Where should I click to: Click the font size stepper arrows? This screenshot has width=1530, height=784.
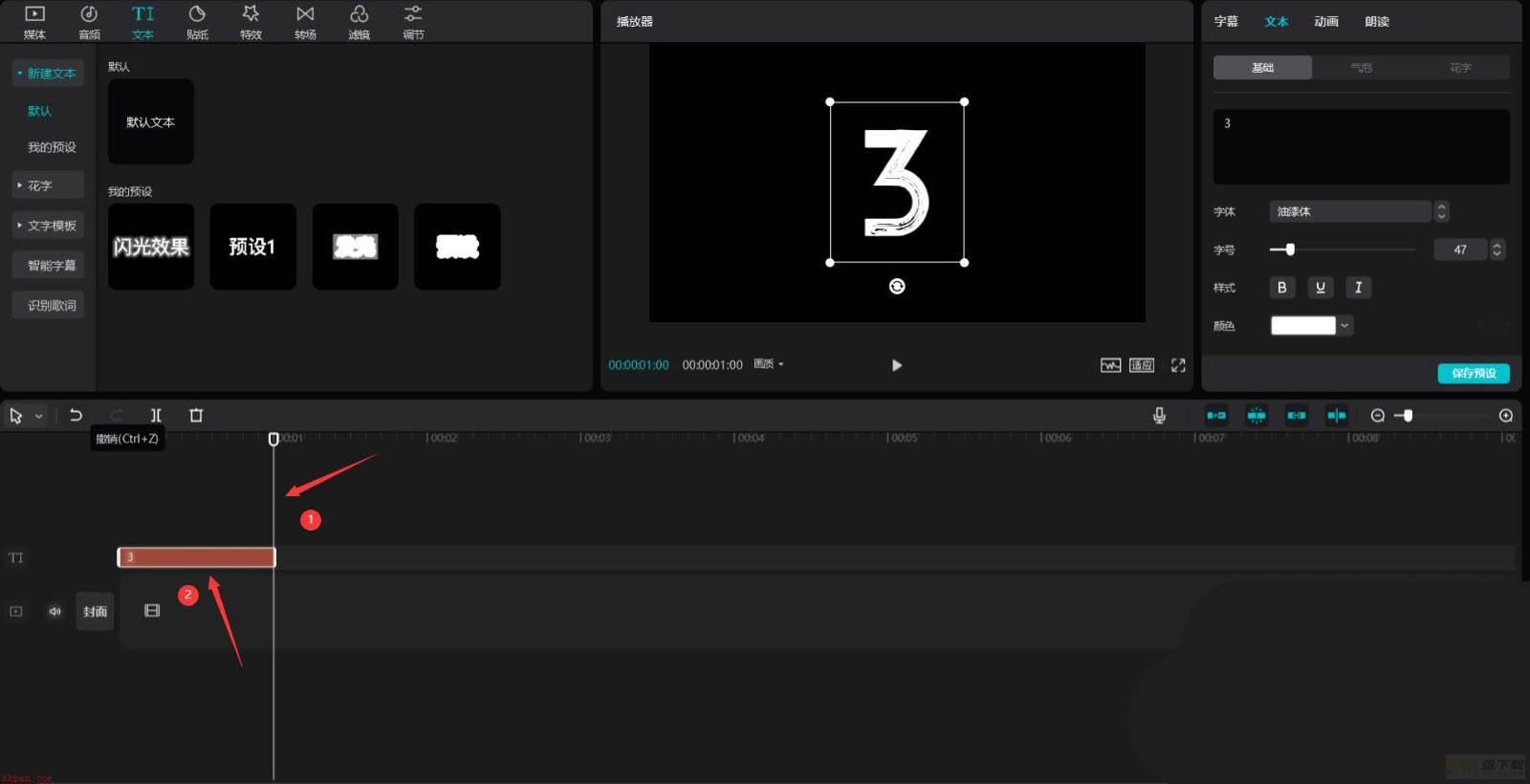pyautogui.click(x=1497, y=250)
